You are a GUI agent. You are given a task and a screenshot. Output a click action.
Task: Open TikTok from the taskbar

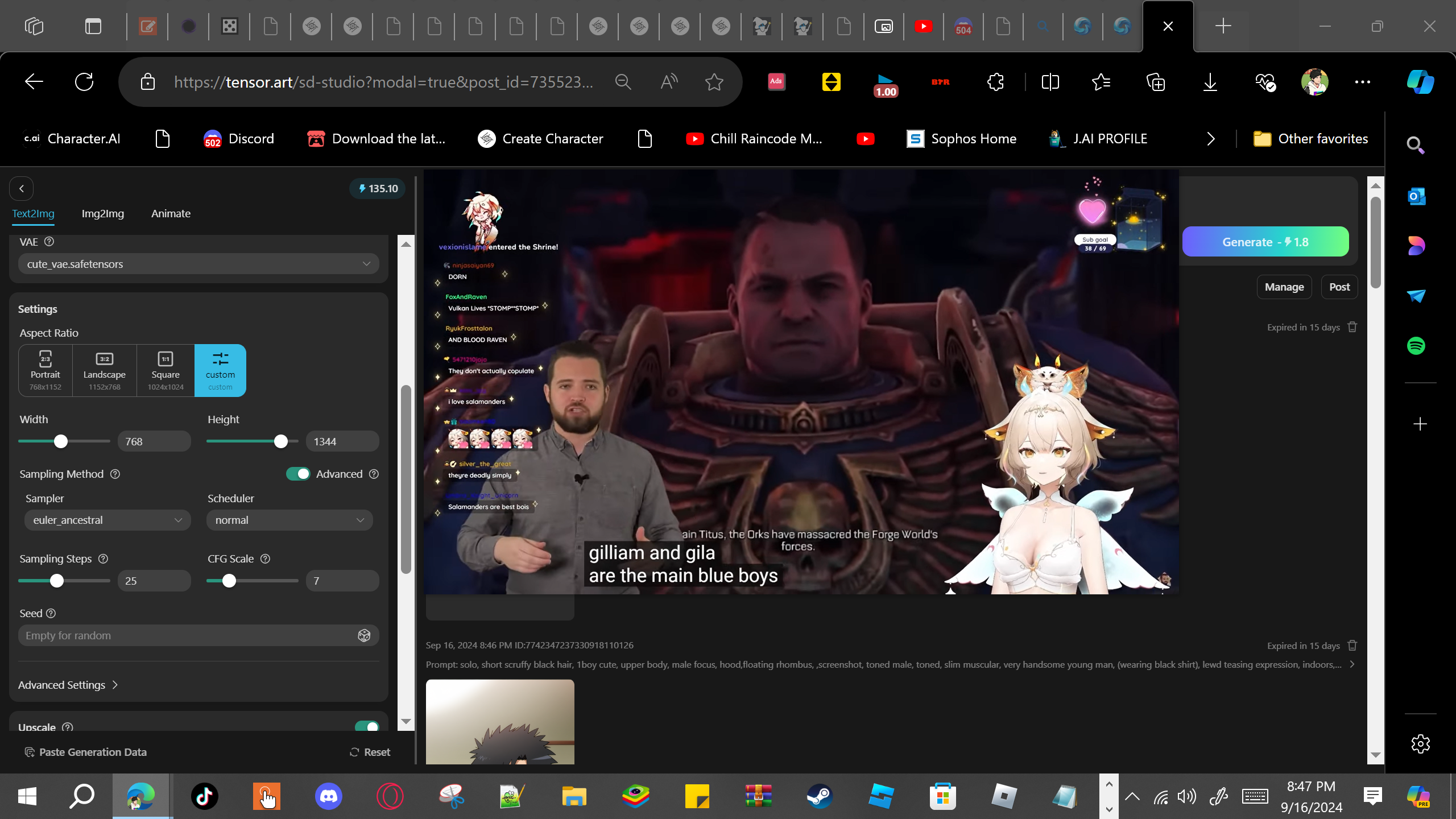[x=205, y=796]
